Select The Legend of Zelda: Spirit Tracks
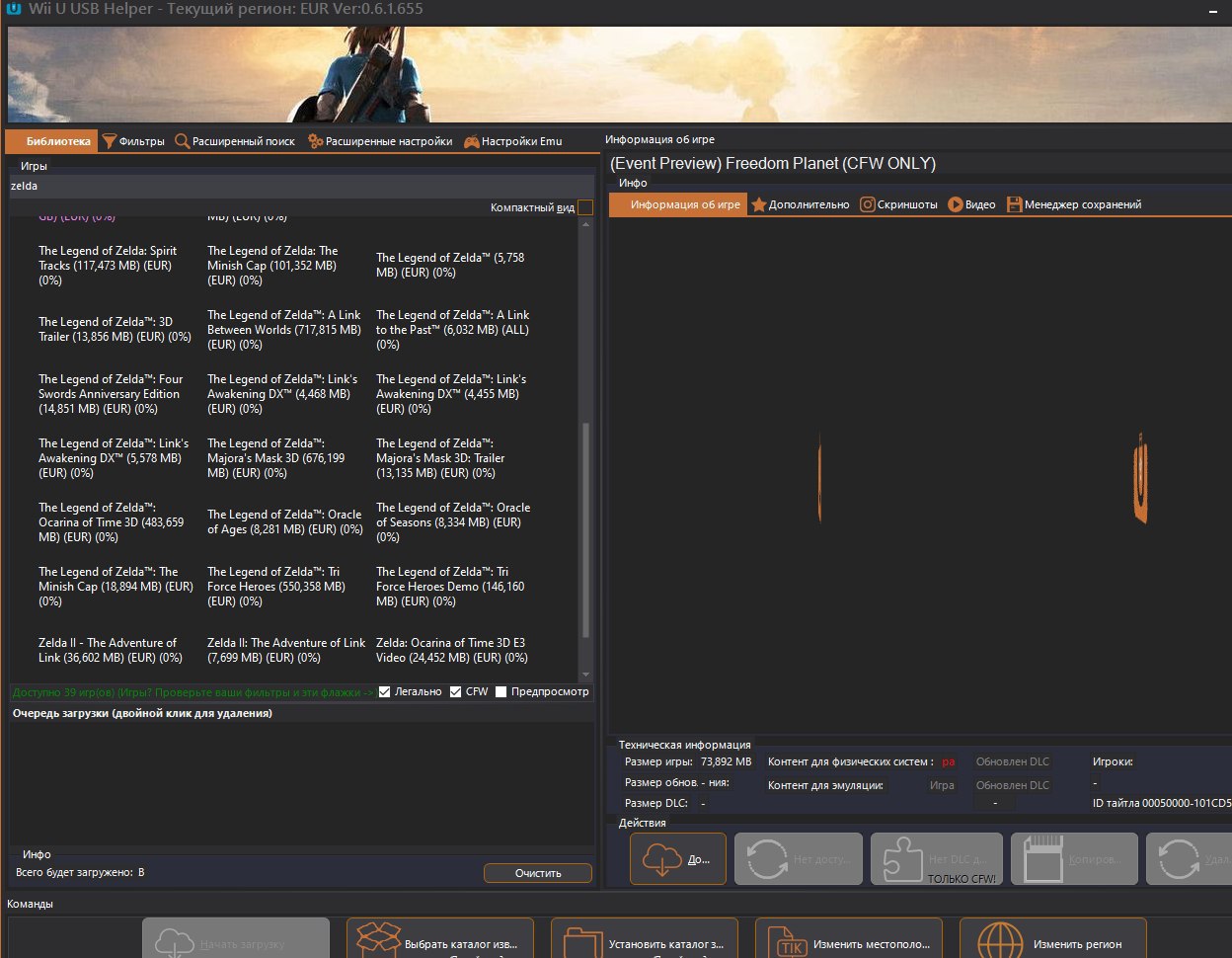The image size is (1232, 958). point(109,266)
